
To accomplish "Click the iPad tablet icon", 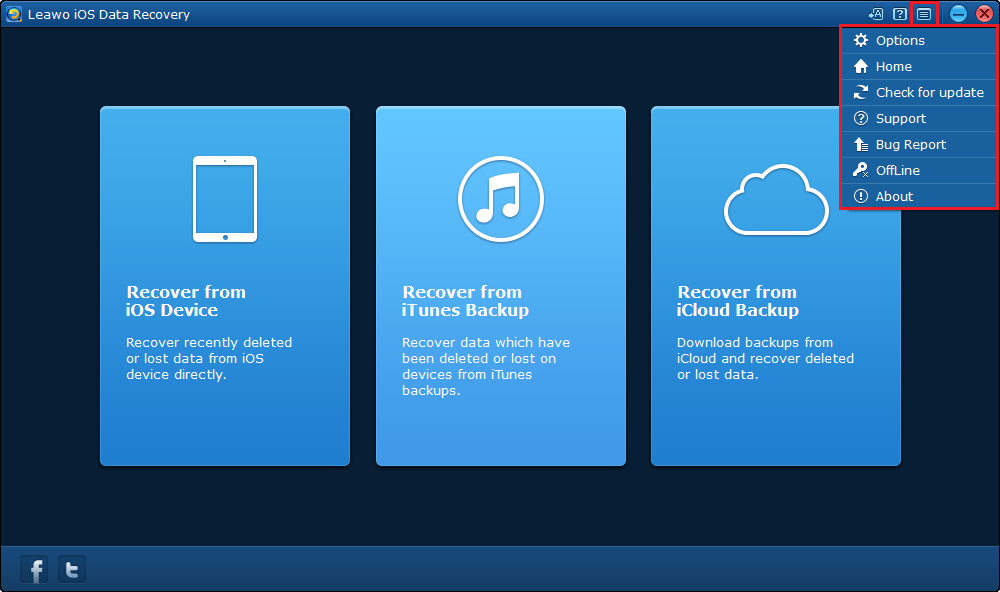I will coord(225,199).
